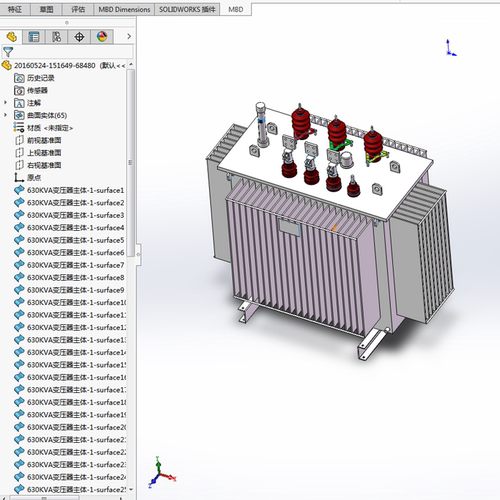Viewport: 500px width, 500px height.
Task: Select the 注解 annotations folder icon
Action: tap(19, 103)
